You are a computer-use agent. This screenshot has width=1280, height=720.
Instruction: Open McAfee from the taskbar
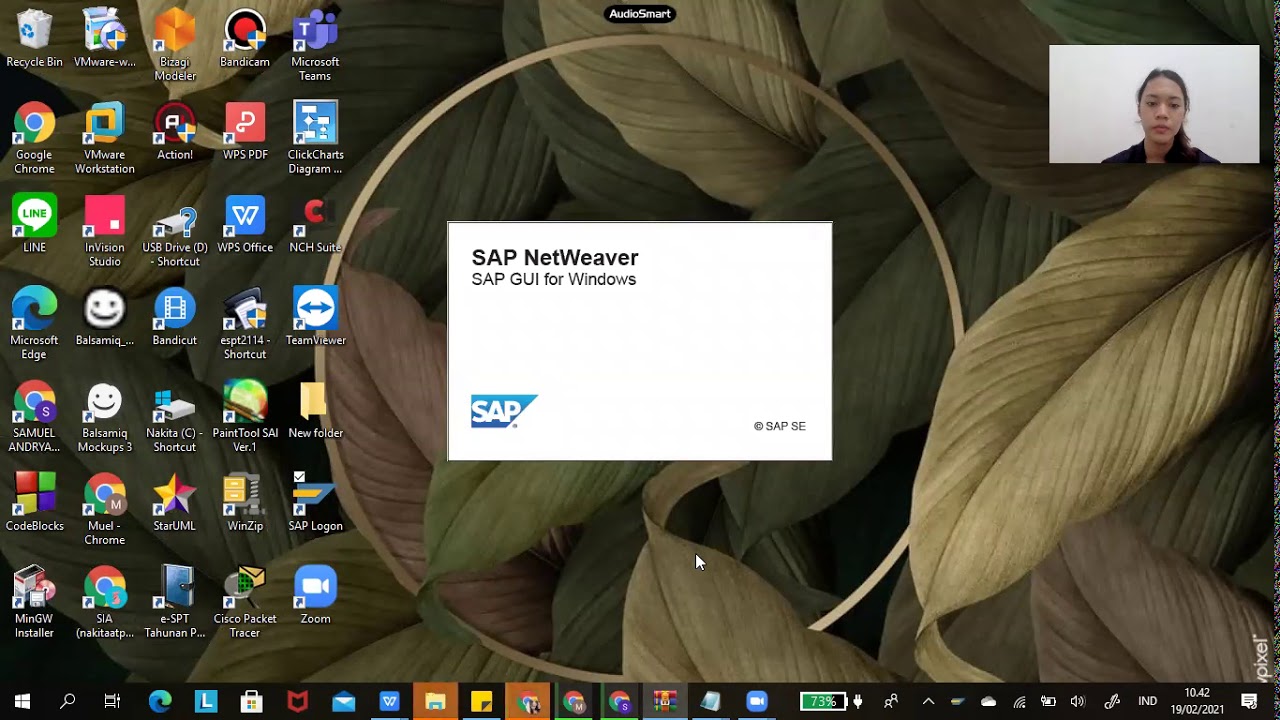(298, 702)
